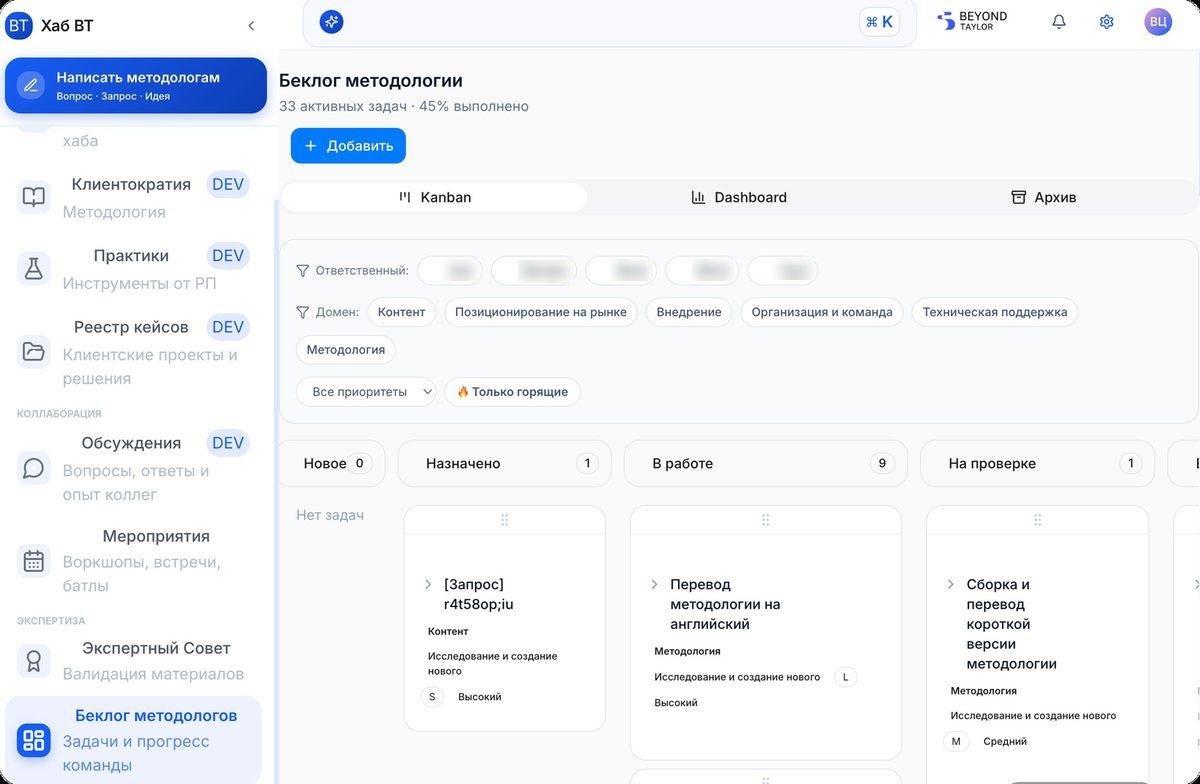Click the Экспертный Совет badge icon
This screenshot has height=784, width=1200.
[34, 660]
